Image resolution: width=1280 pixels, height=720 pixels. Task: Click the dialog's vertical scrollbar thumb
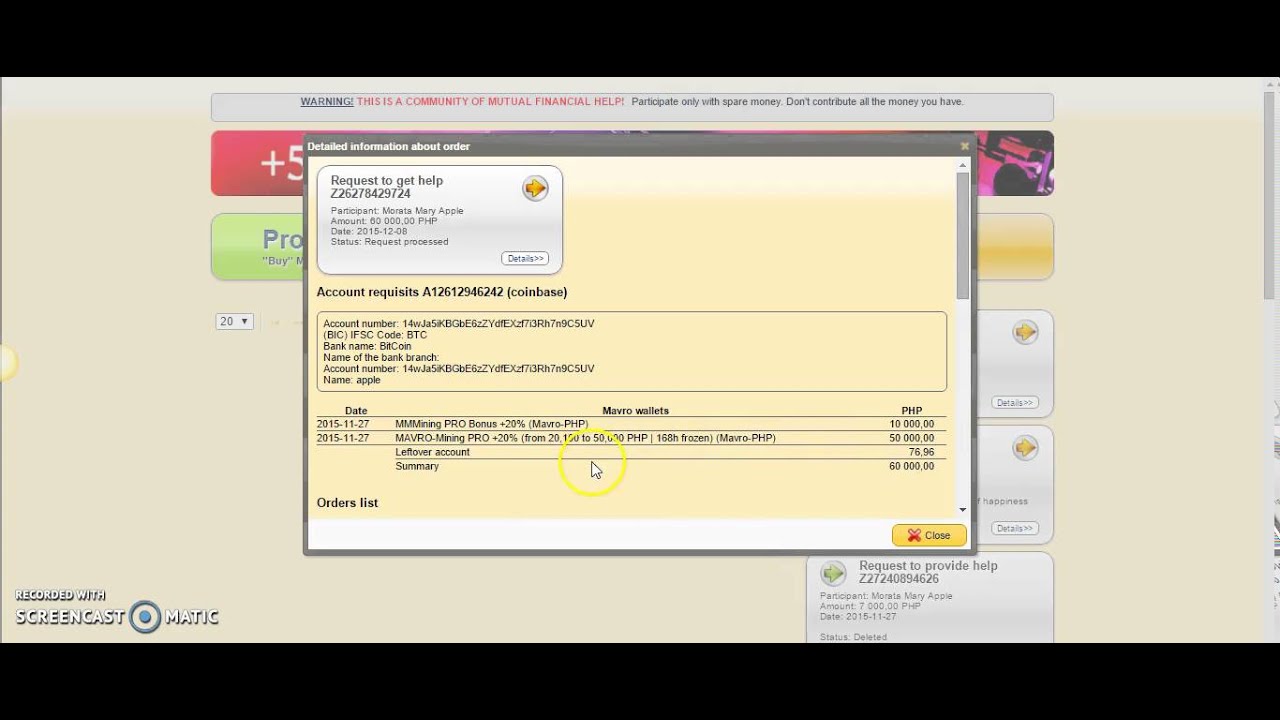point(962,235)
